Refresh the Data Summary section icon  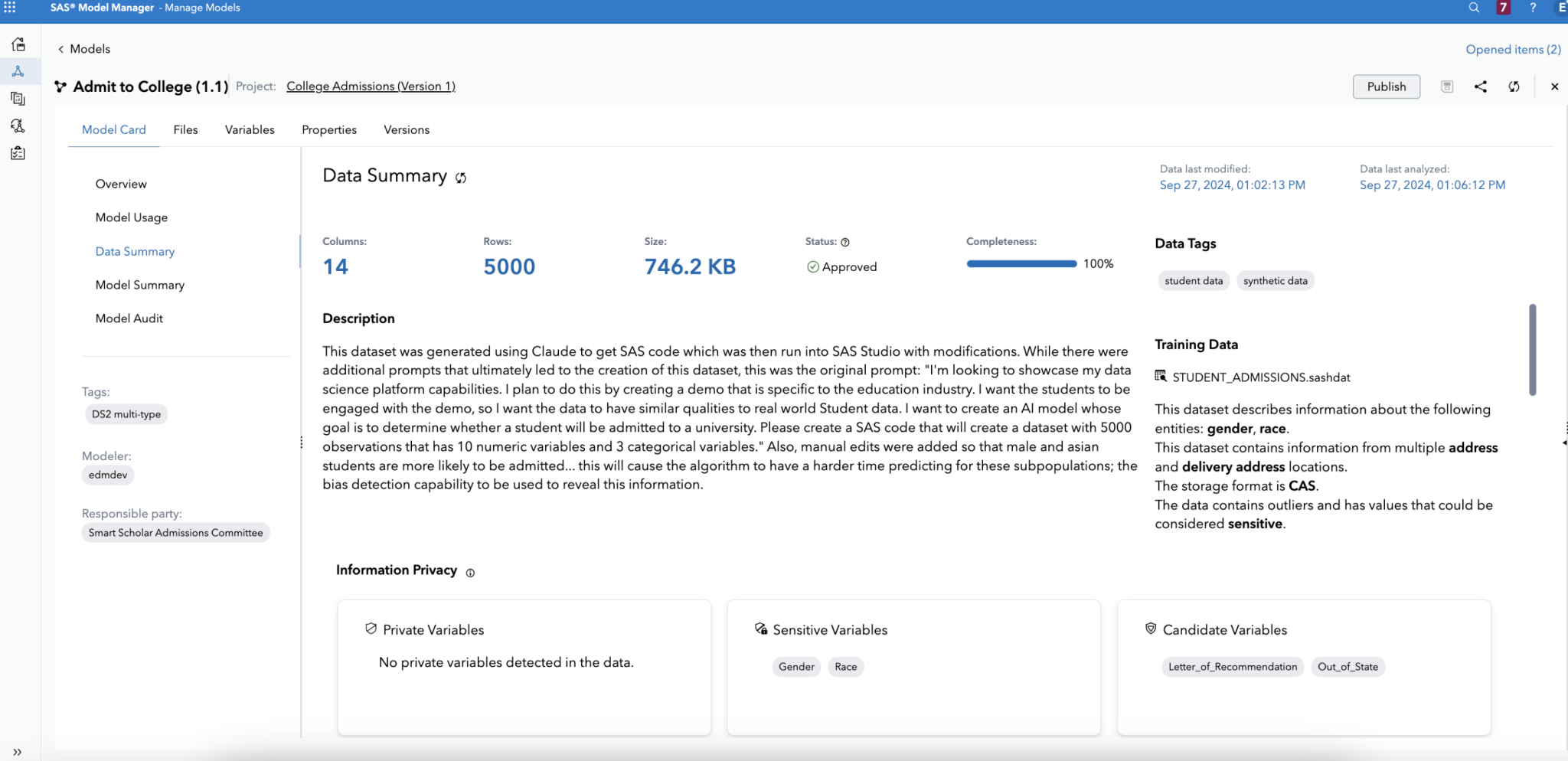(461, 178)
